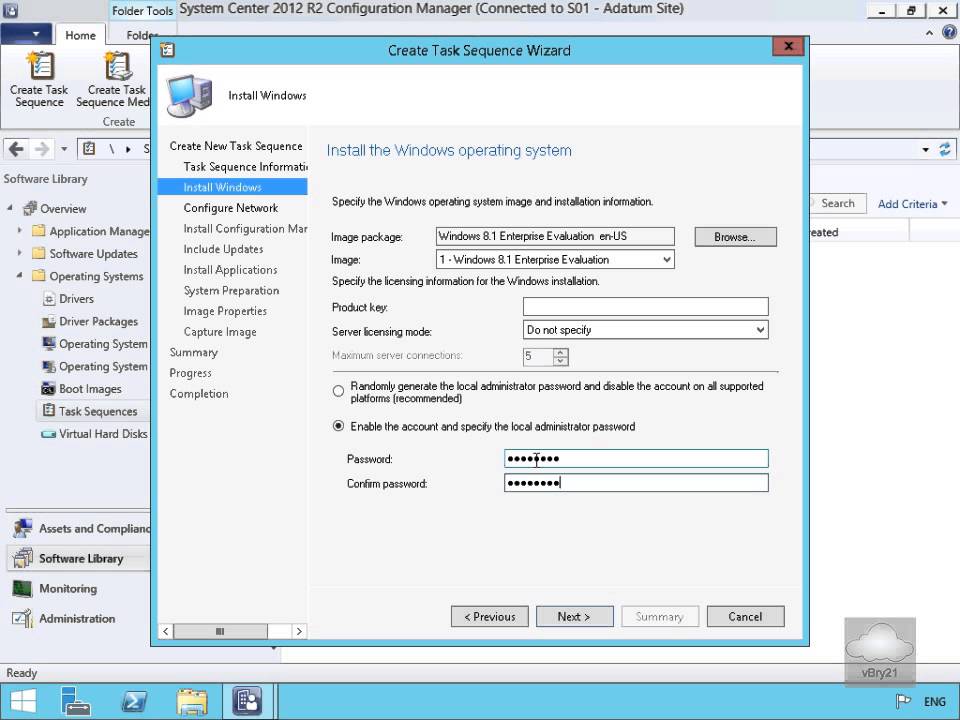
Task: Expand Software Updates tree node
Action: click(20, 253)
